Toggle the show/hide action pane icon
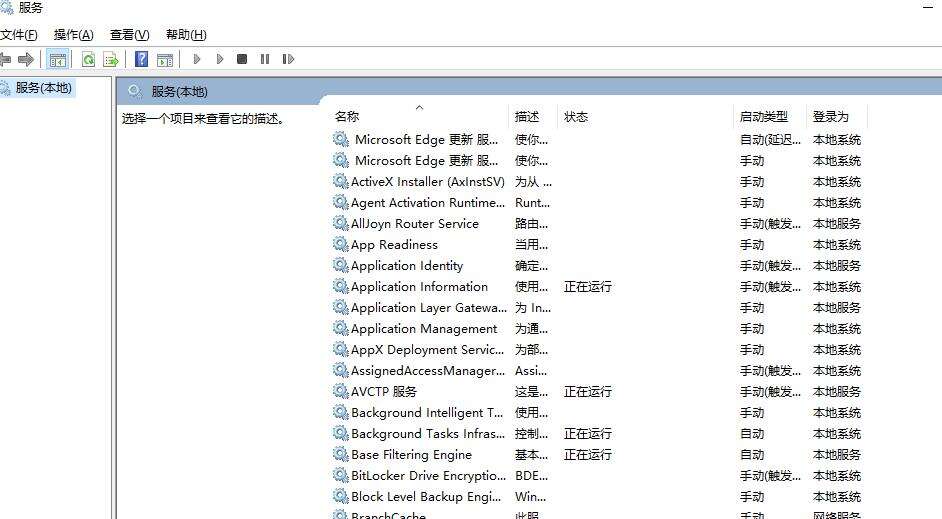 click(165, 59)
